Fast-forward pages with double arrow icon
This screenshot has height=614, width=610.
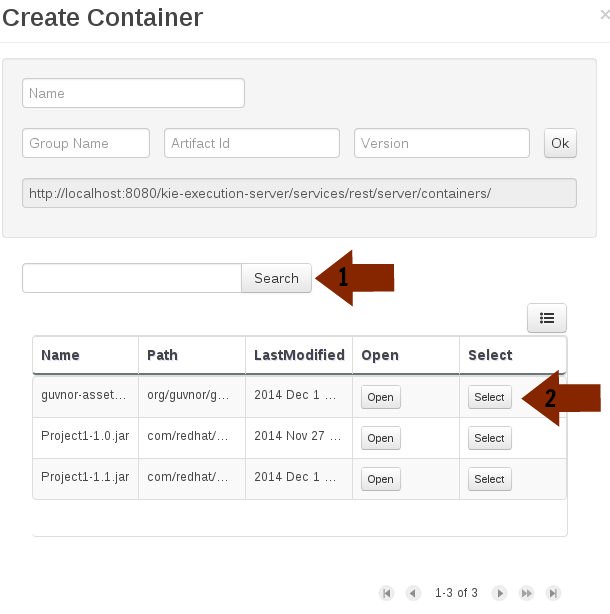(x=527, y=593)
